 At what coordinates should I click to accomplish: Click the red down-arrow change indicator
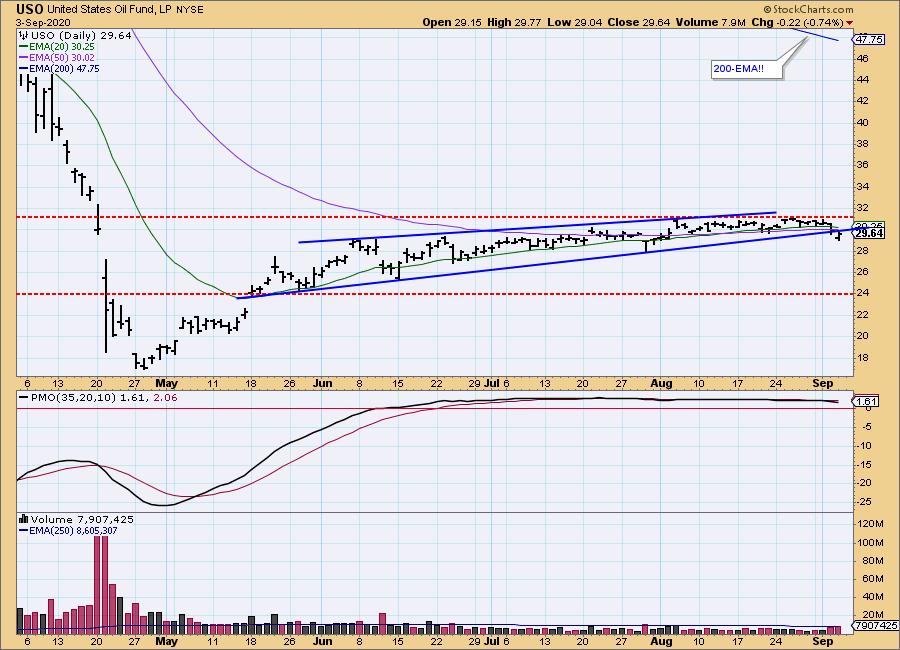[849, 23]
